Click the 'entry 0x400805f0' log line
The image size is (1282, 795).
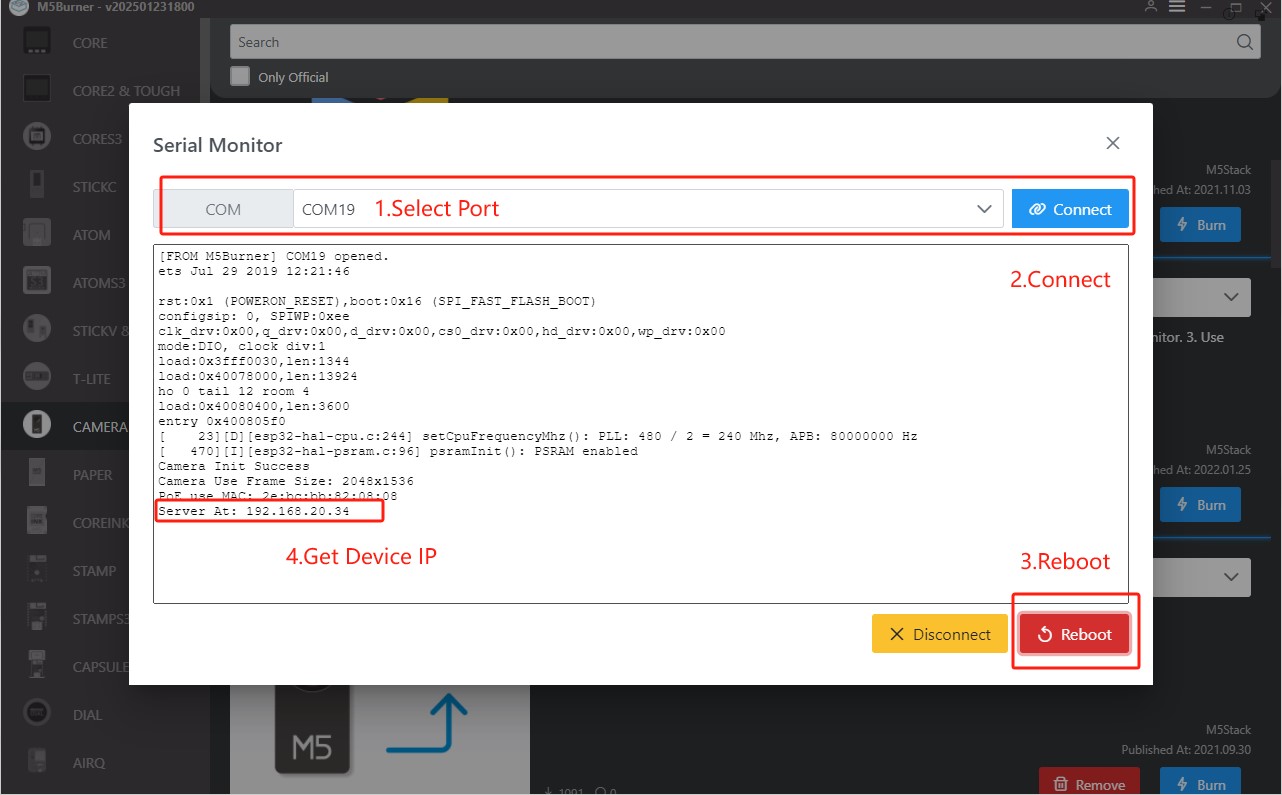[x=221, y=421]
